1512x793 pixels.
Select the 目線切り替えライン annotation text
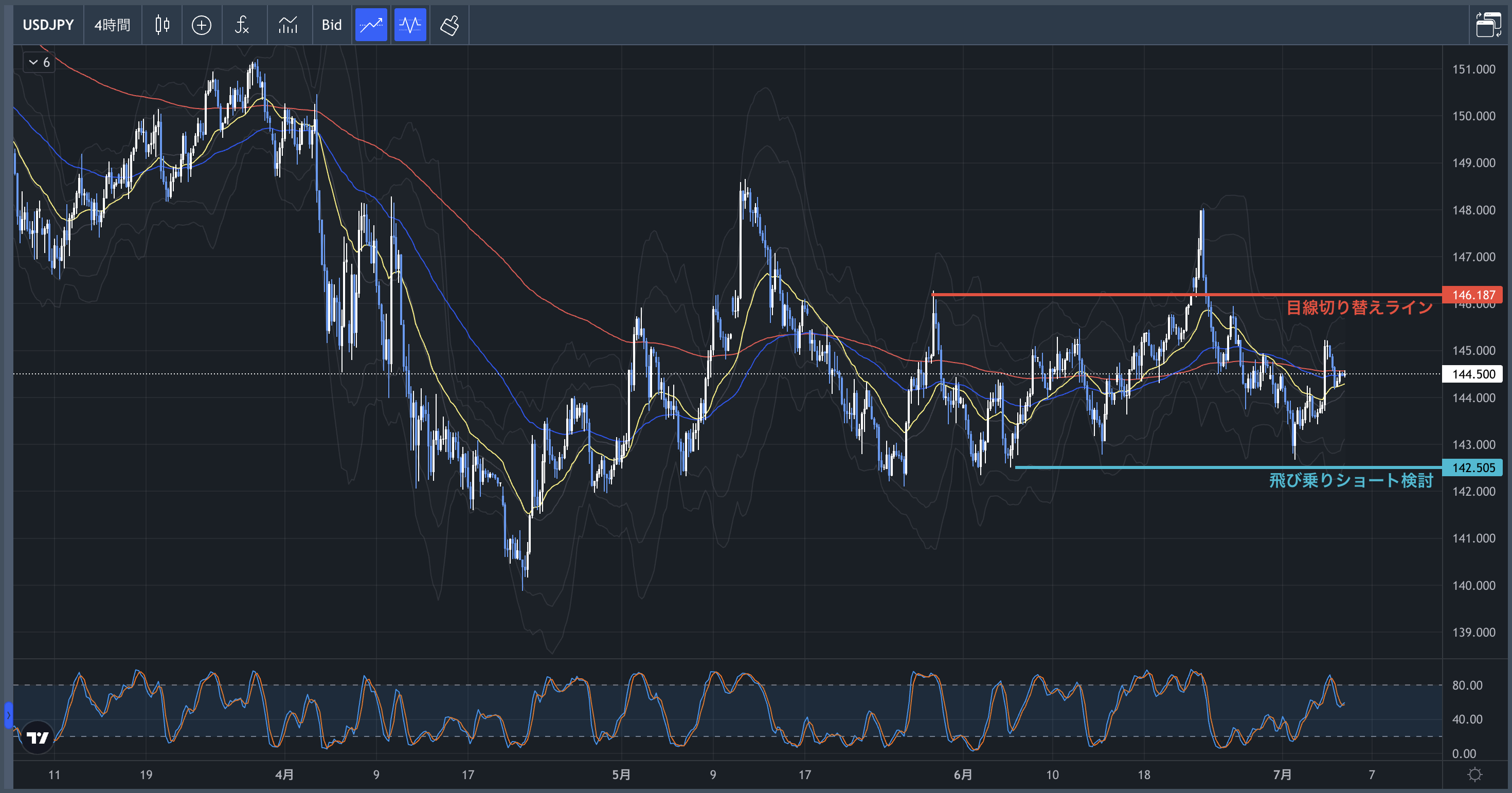[1359, 308]
